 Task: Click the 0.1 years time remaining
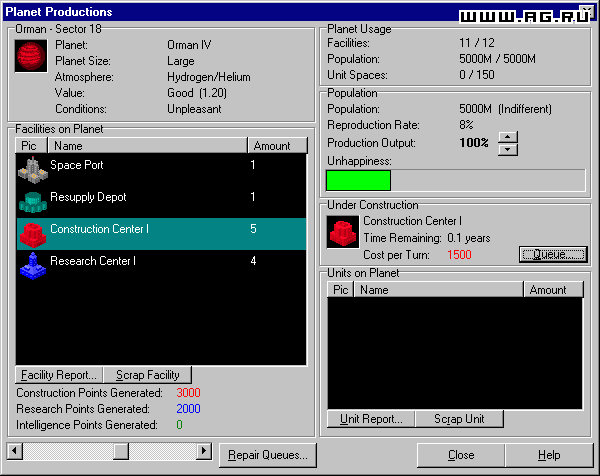tap(469, 238)
